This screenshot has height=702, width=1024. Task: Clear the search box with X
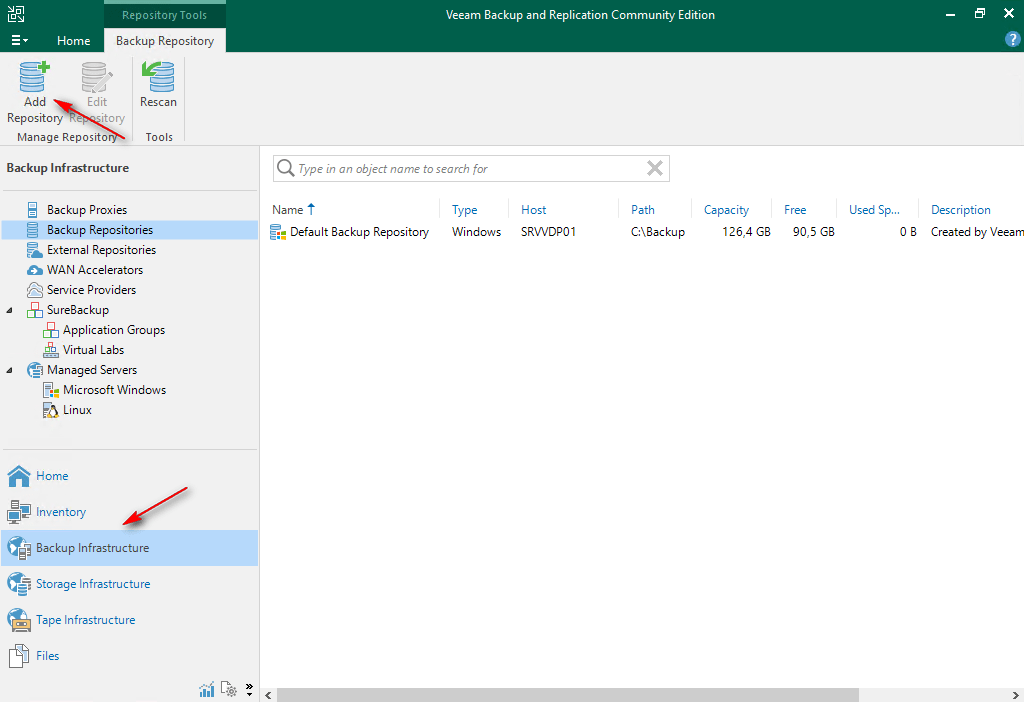click(x=655, y=168)
